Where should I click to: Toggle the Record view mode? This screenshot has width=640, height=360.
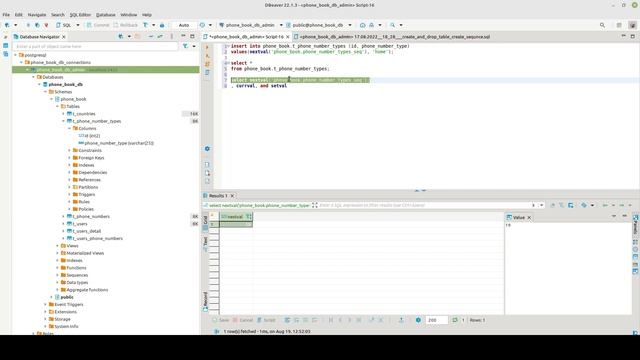point(205,302)
